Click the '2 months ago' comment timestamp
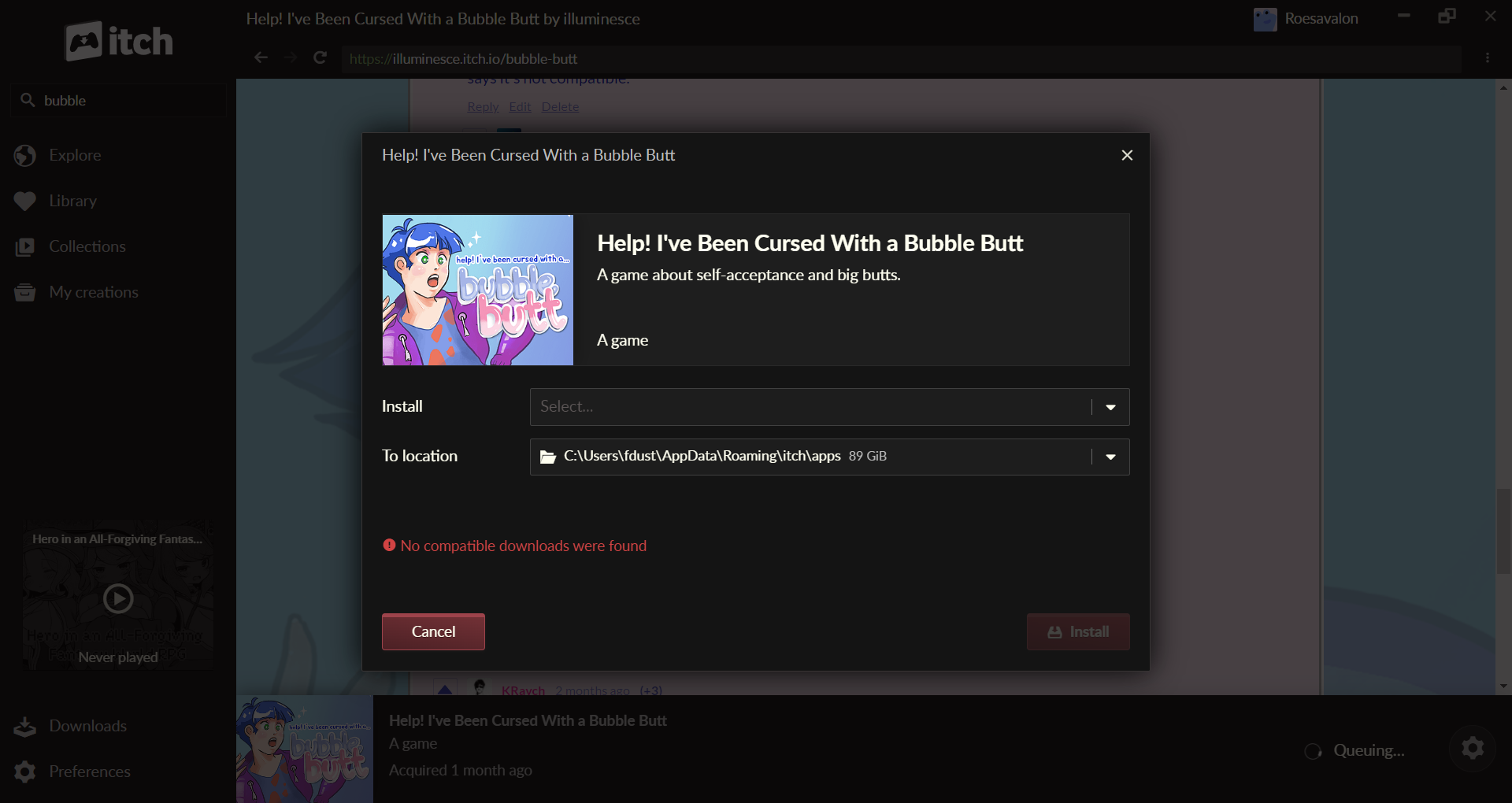Screen dimensions: 1512x803 [592, 690]
